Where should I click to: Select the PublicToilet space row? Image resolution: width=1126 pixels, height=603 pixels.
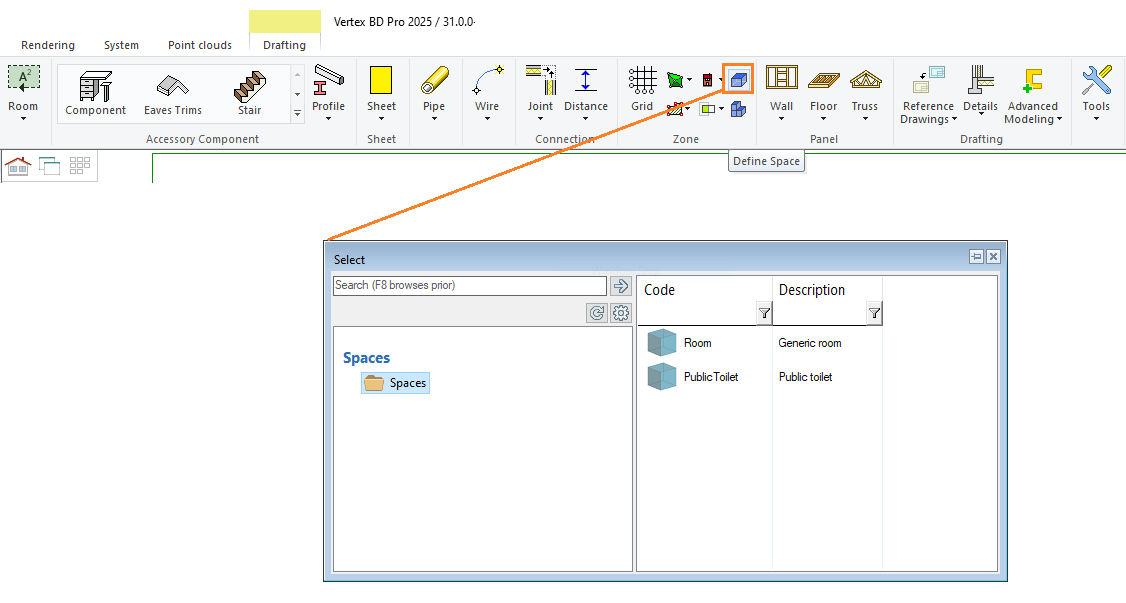tap(711, 377)
